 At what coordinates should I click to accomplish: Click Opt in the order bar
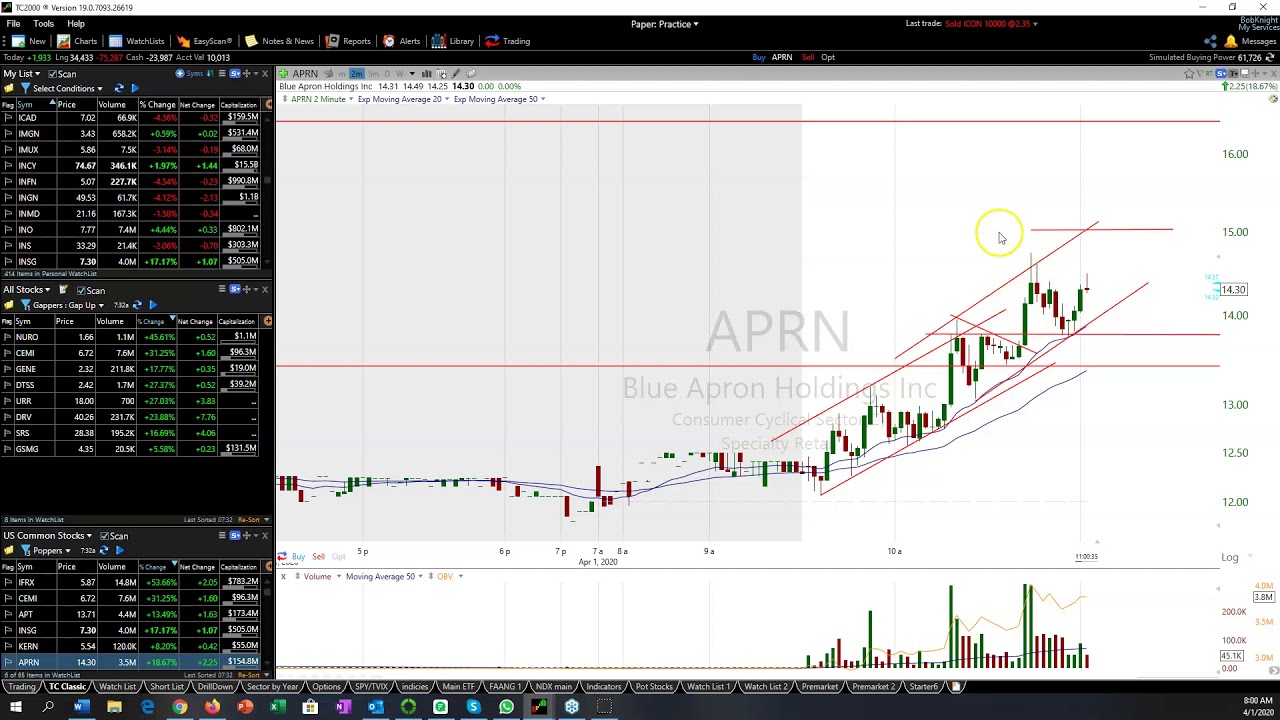click(x=828, y=57)
